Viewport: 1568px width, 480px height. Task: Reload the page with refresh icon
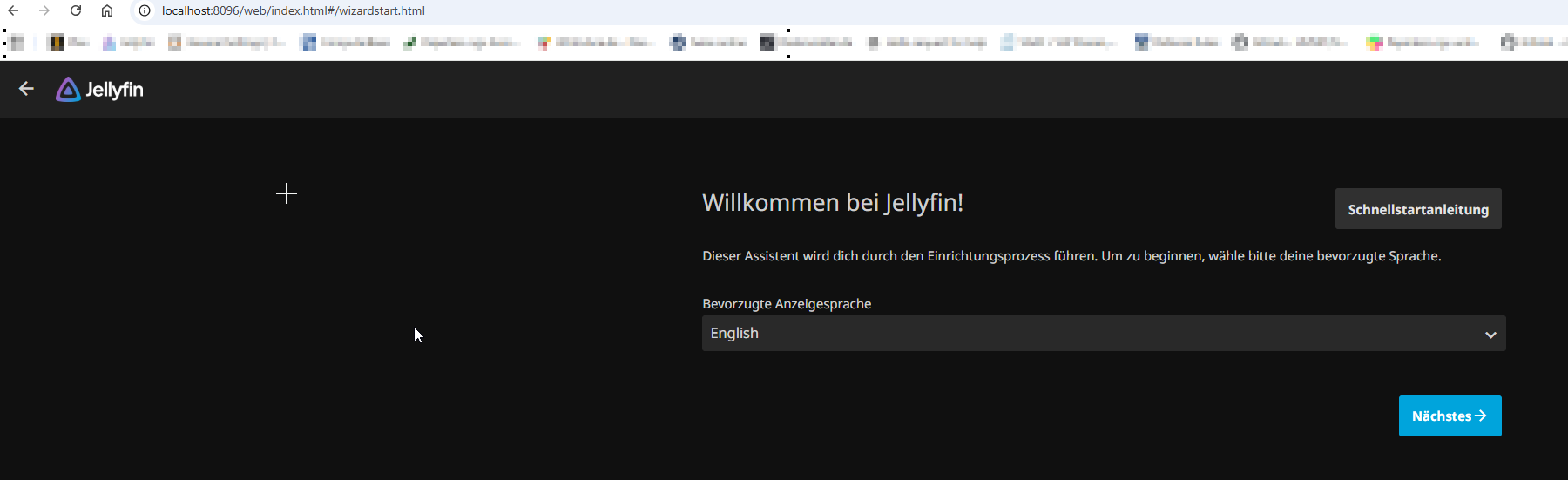pos(76,10)
